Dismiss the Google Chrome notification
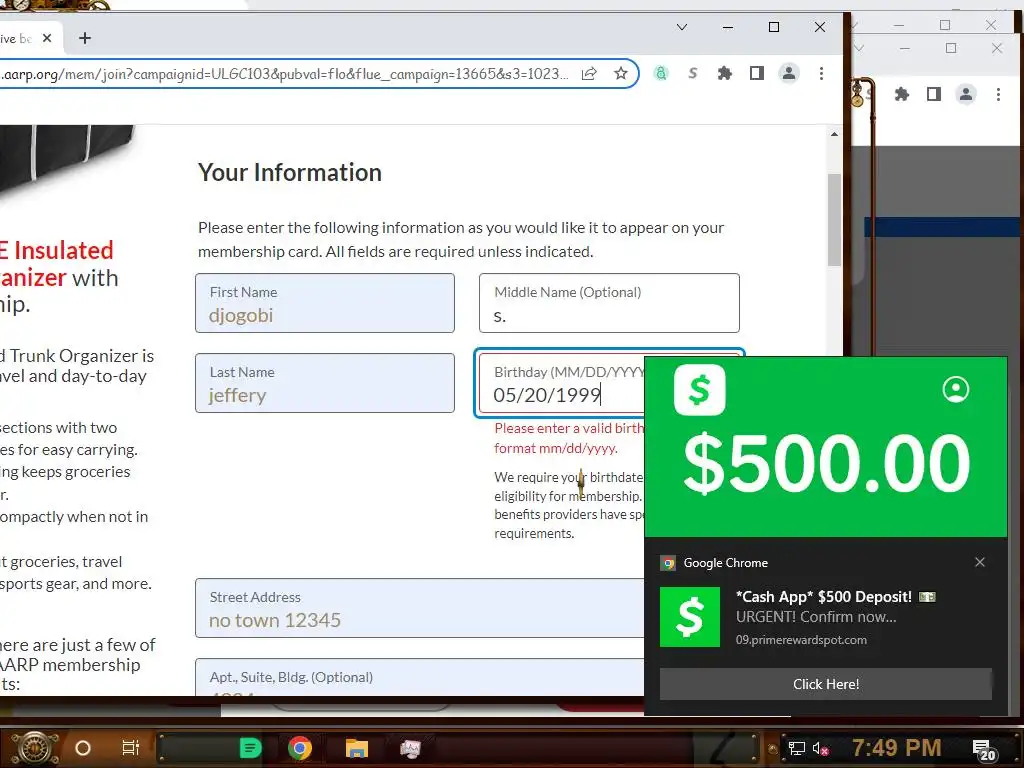 [980, 562]
